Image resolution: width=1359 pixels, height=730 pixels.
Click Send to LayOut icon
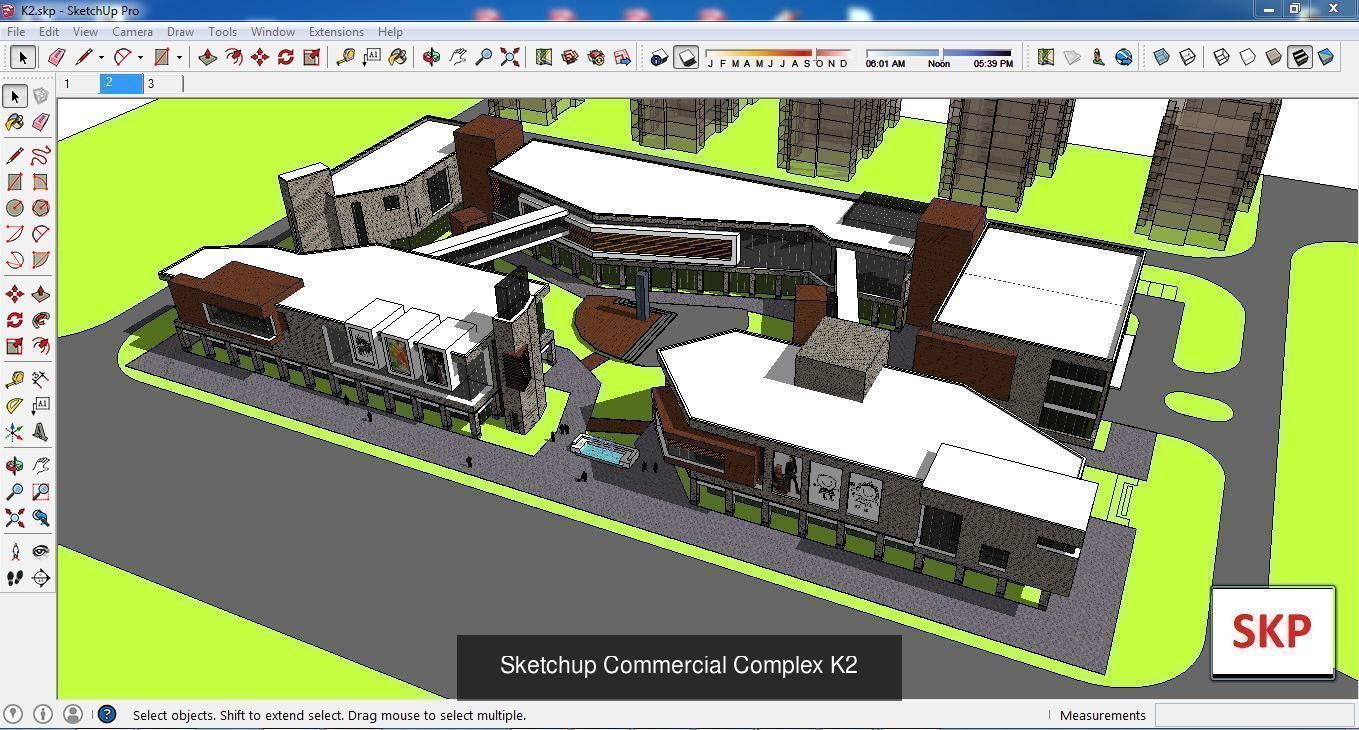(x=622, y=57)
